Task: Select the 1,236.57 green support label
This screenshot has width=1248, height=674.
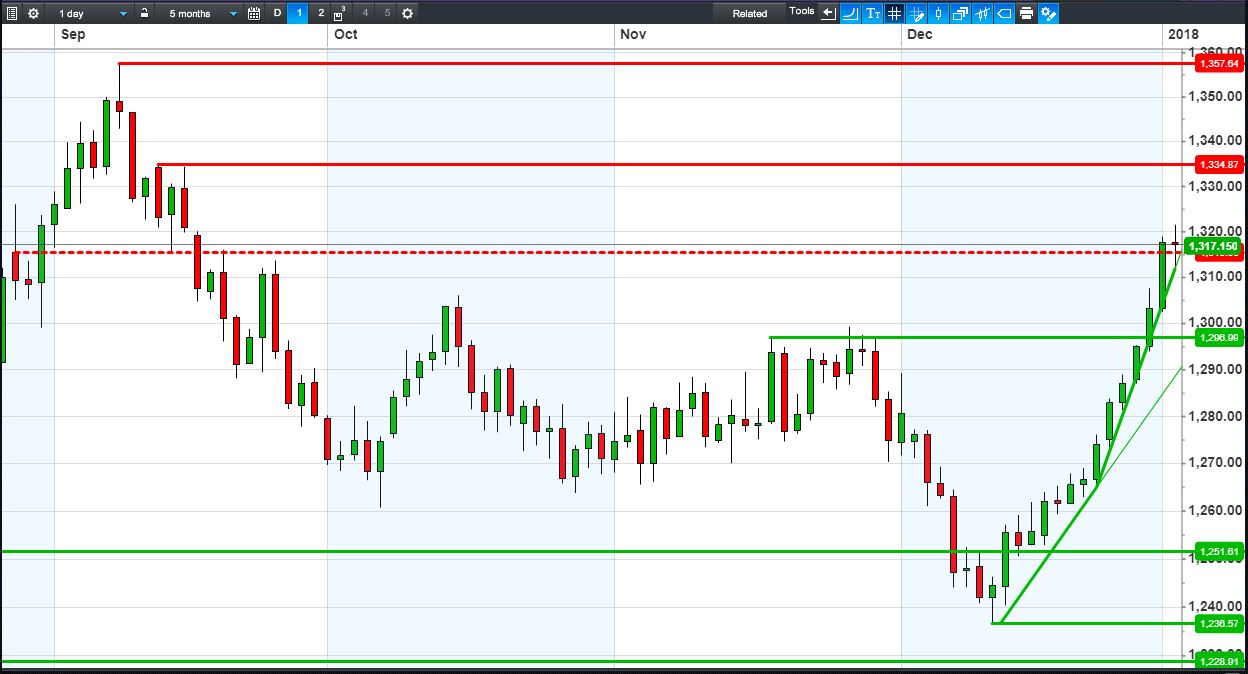Action: [x=1218, y=623]
